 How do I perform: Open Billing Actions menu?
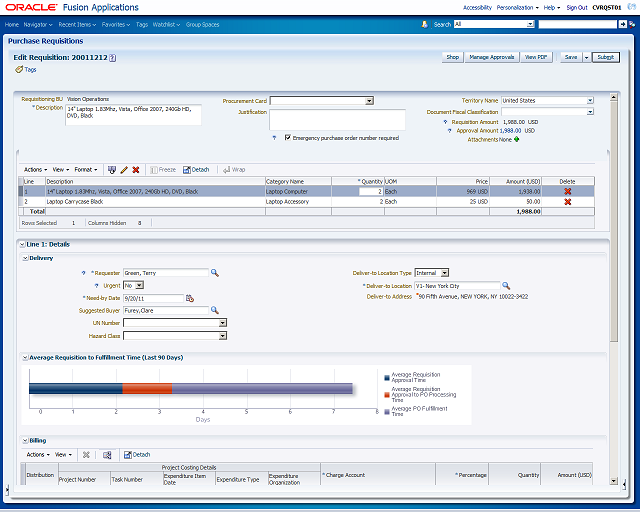pos(38,455)
